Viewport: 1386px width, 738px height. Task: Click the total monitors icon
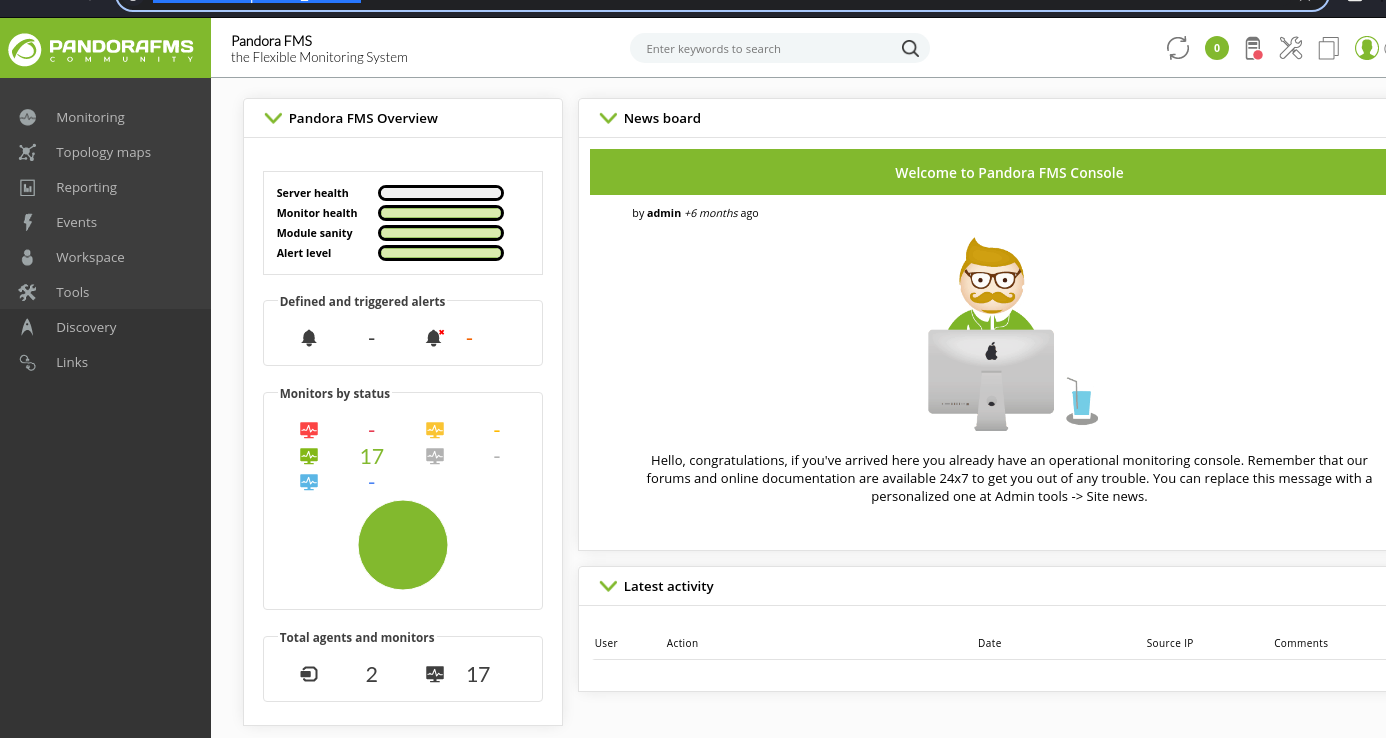pos(434,675)
